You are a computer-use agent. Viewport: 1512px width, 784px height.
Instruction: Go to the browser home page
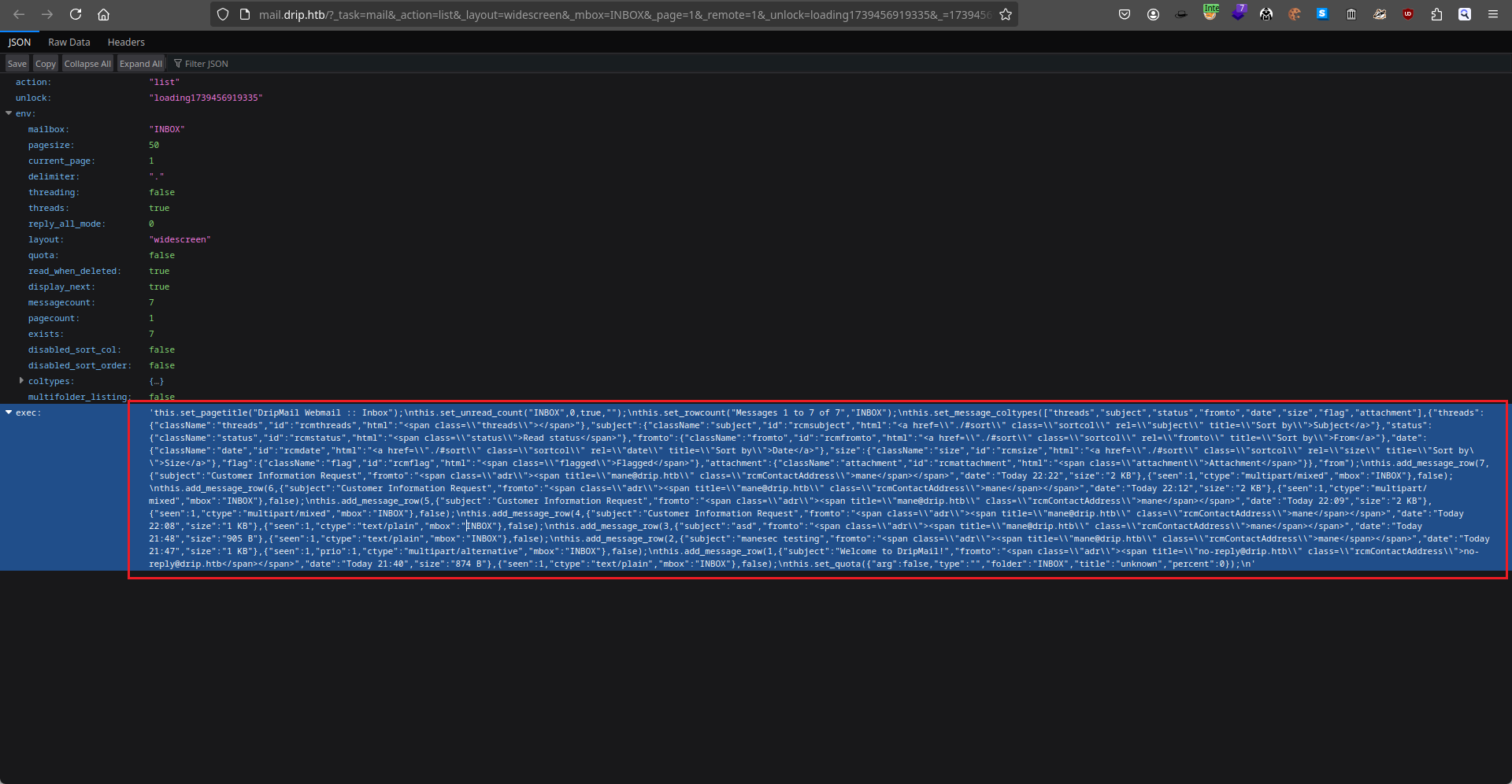(x=103, y=14)
